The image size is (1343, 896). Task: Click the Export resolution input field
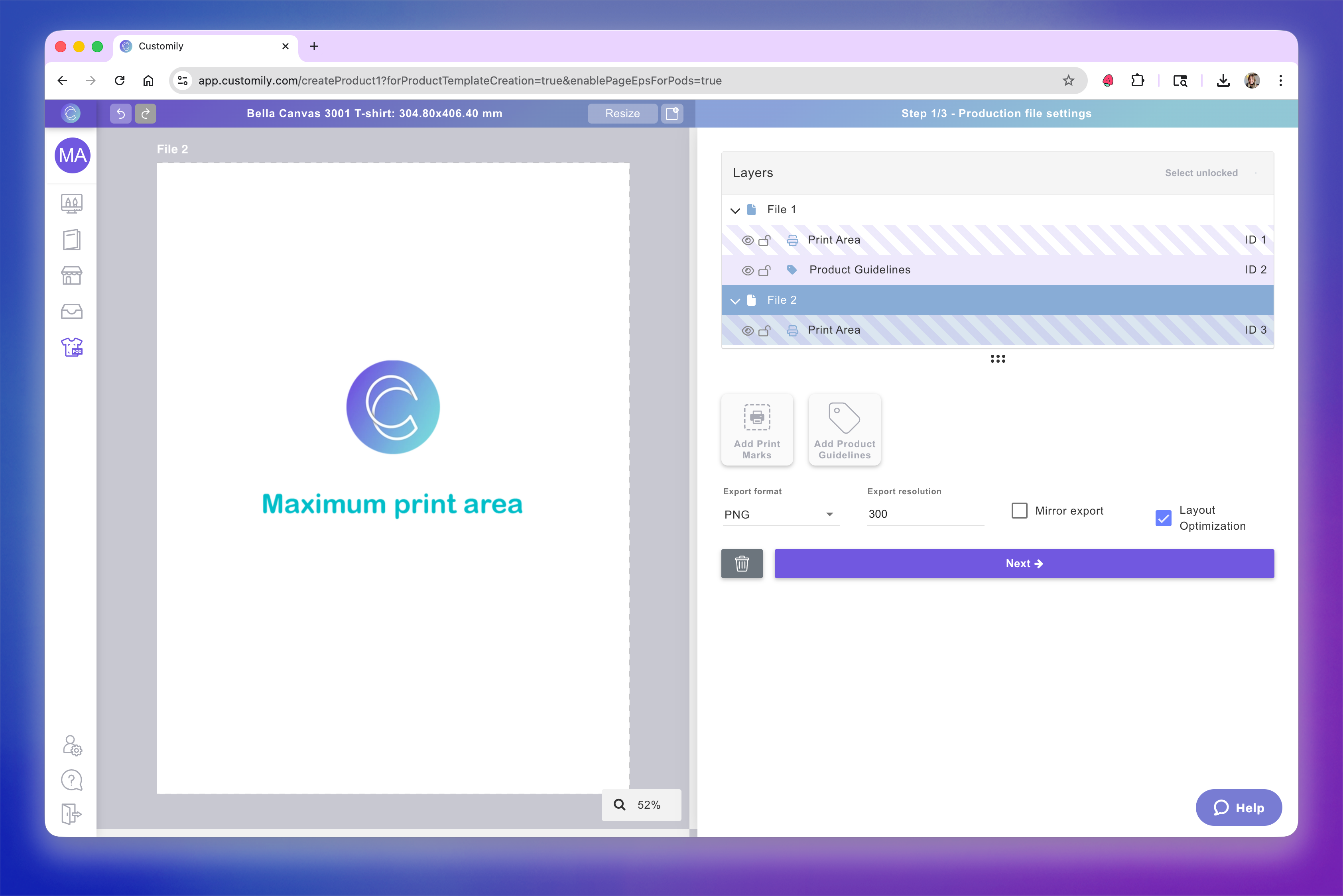pos(924,514)
